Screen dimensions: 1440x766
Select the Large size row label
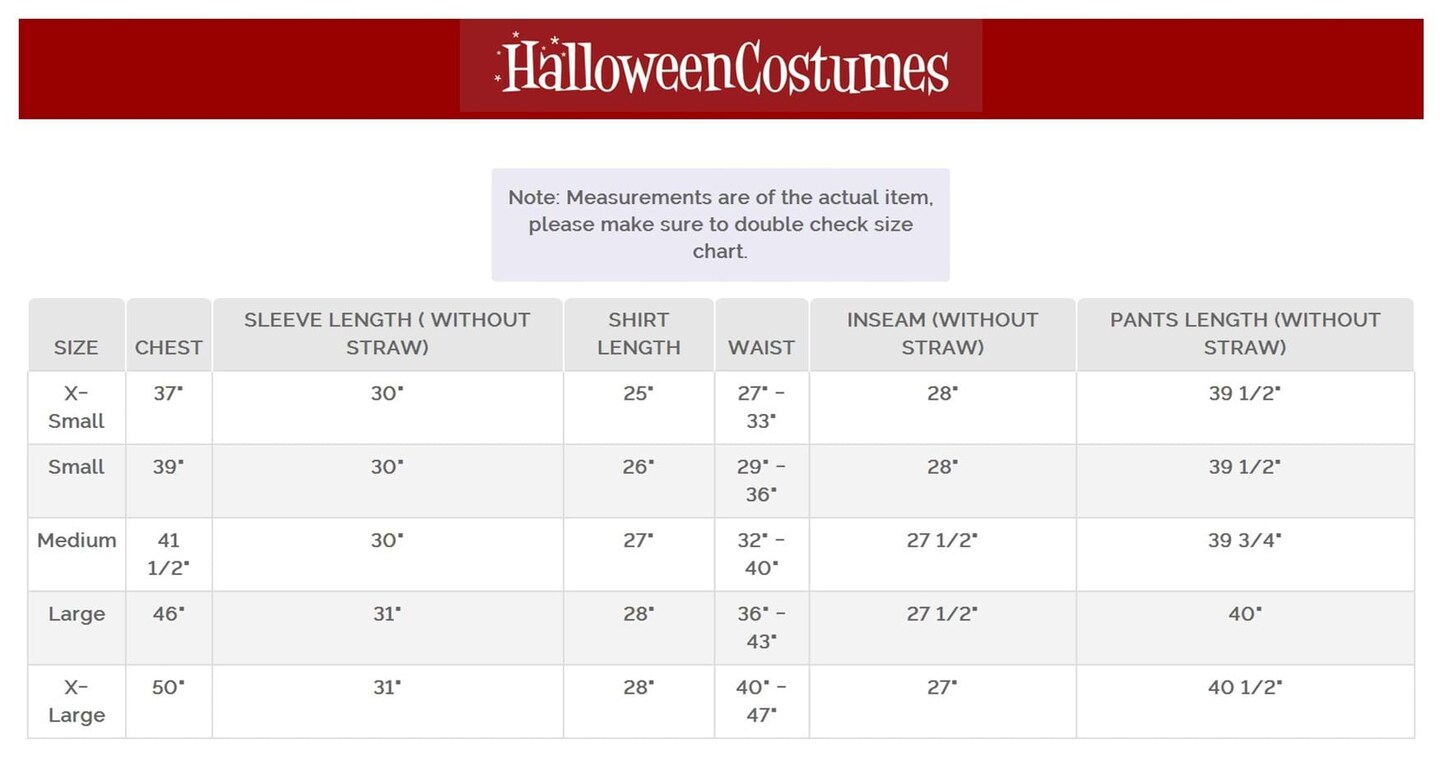pyautogui.click(x=76, y=614)
